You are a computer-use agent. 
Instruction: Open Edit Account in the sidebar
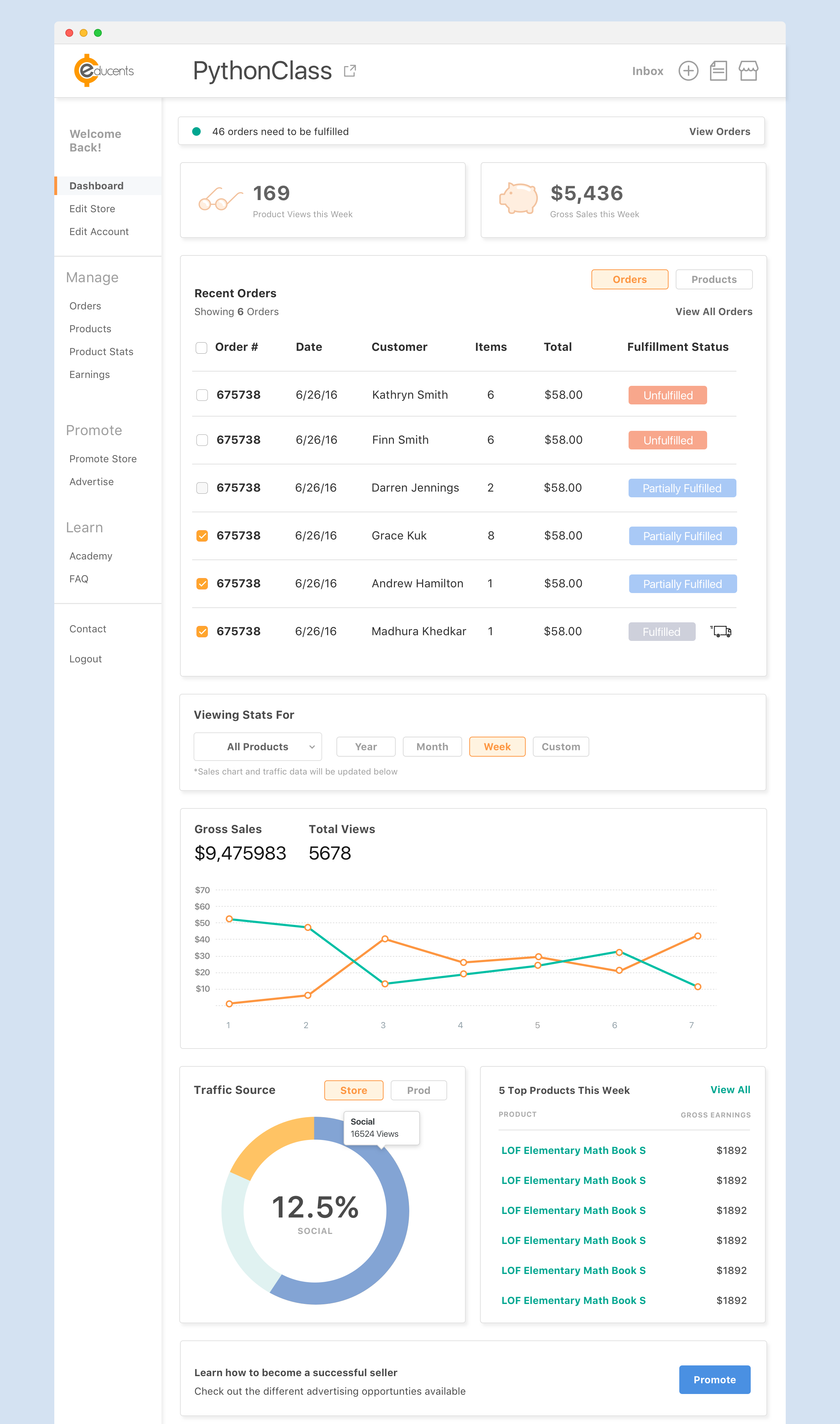(99, 231)
